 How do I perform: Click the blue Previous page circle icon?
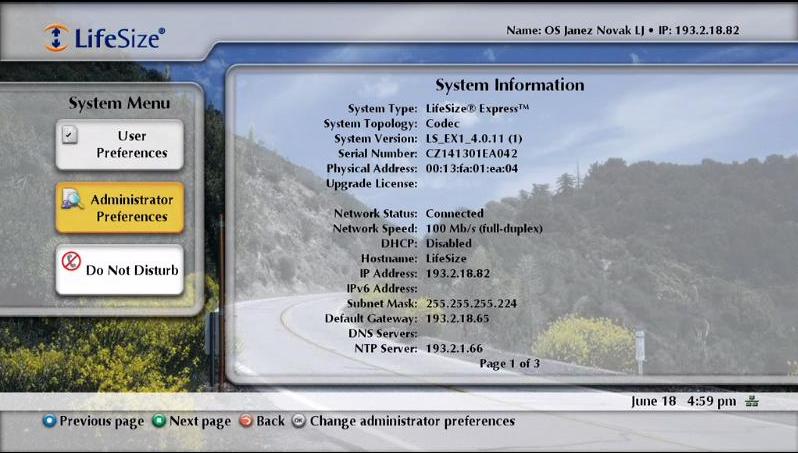(x=49, y=421)
